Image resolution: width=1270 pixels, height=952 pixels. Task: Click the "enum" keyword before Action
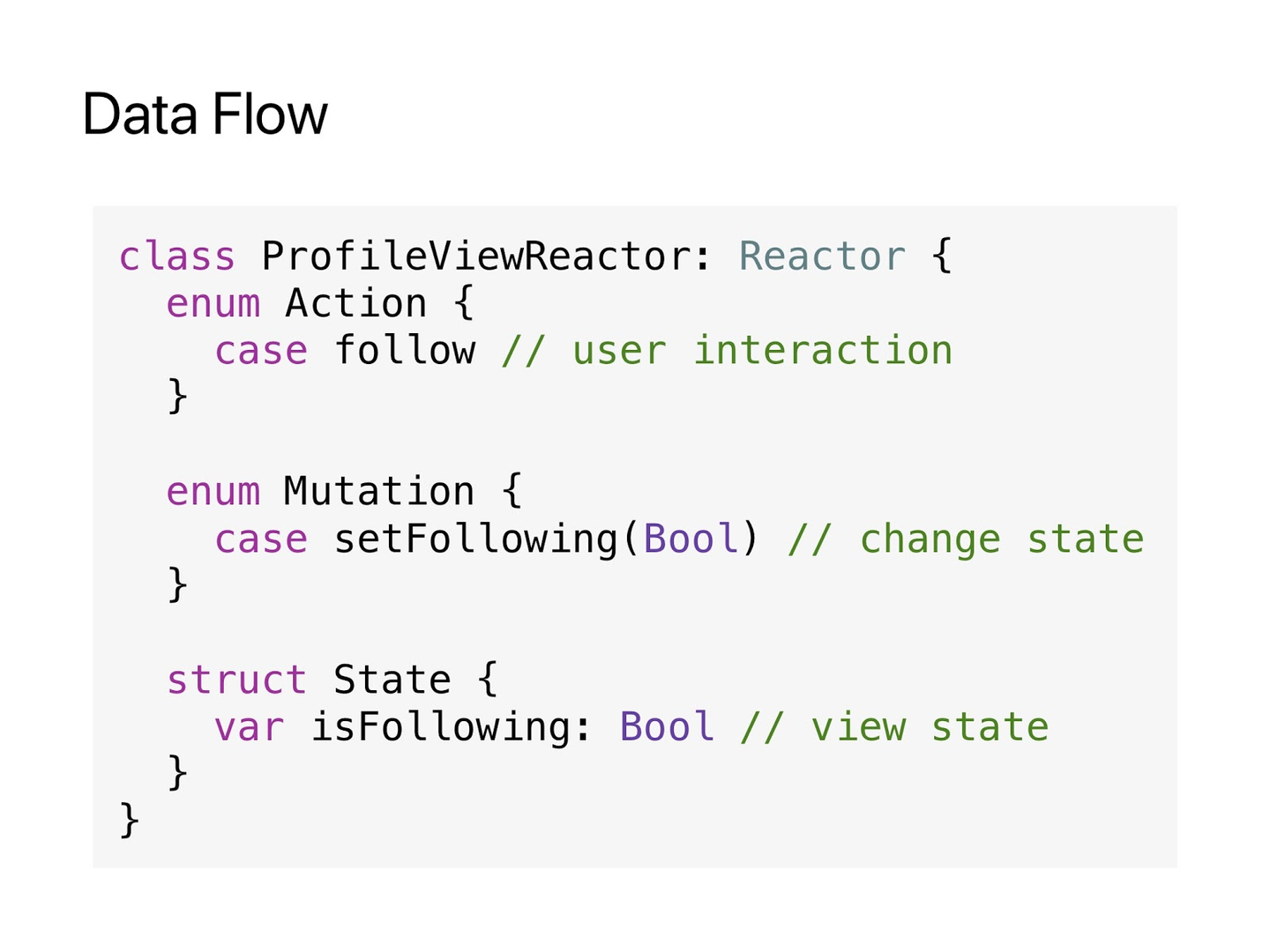(x=213, y=304)
